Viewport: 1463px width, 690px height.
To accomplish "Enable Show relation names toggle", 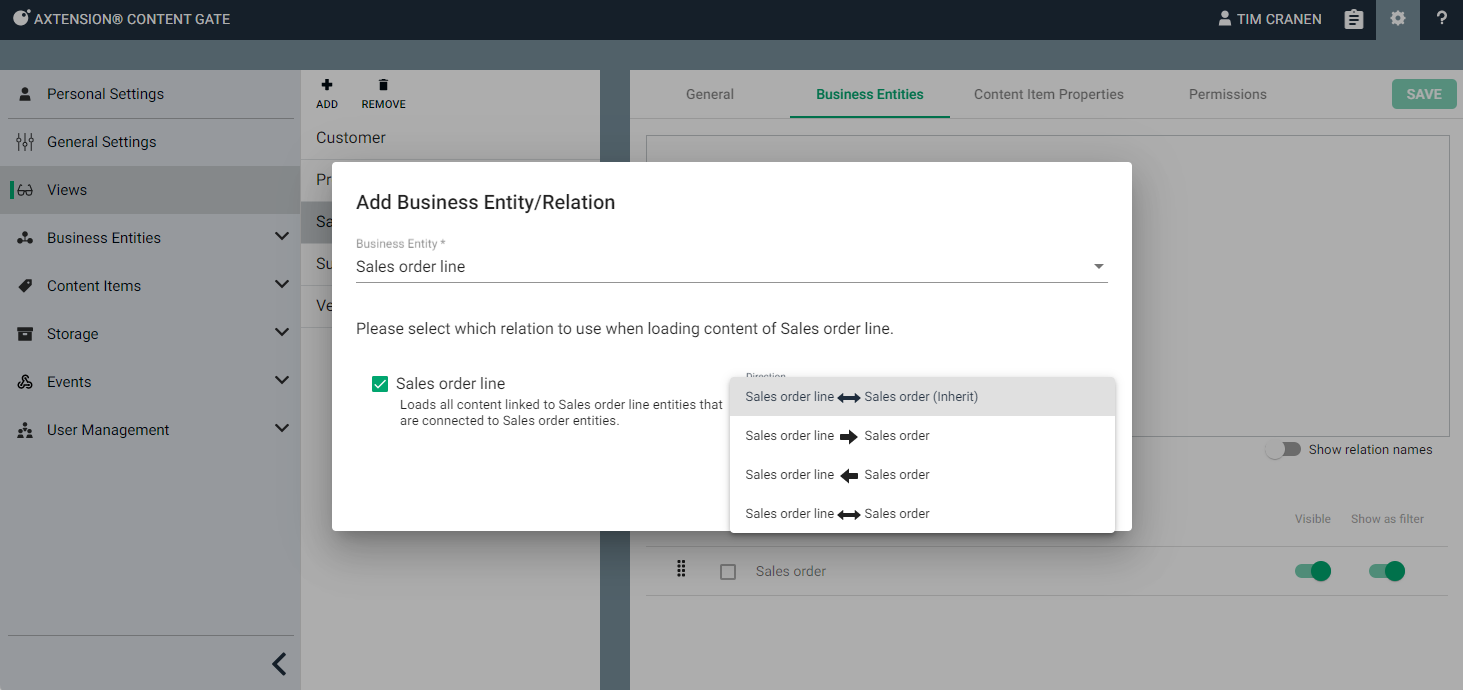I will [1283, 450].
